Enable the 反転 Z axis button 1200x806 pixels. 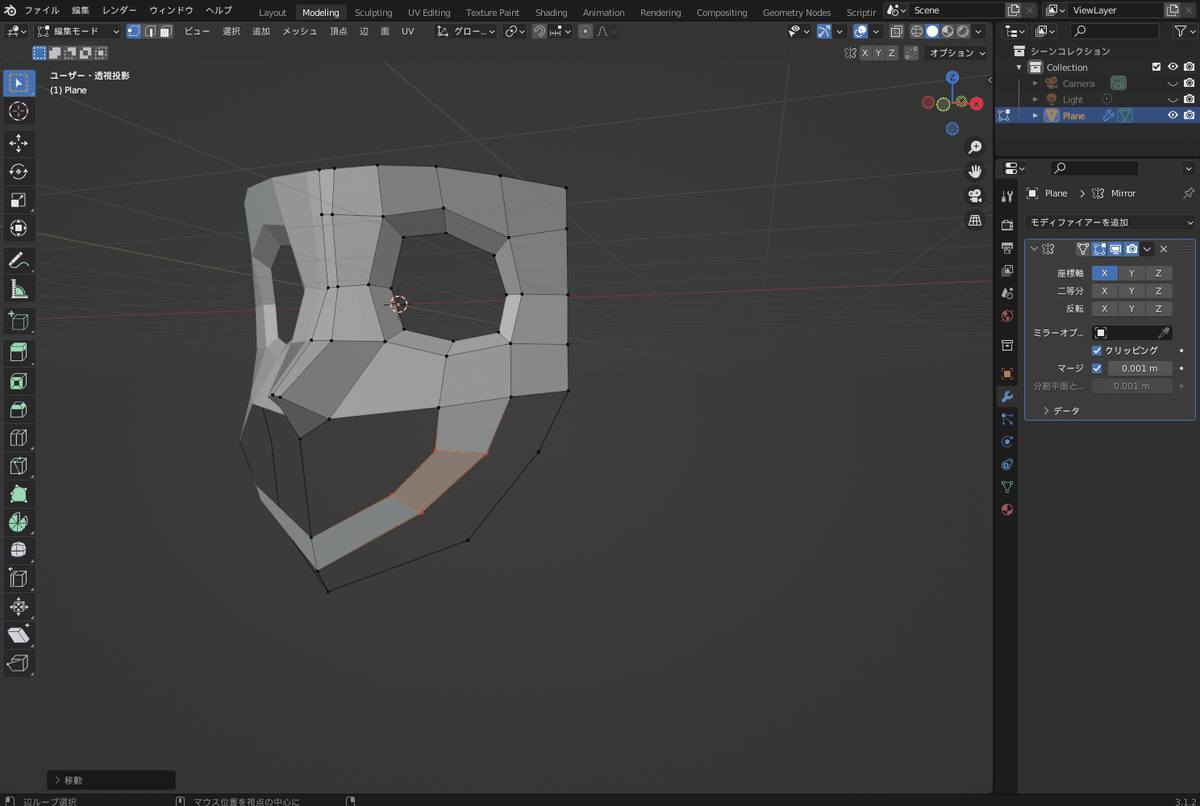point(1158,309)
